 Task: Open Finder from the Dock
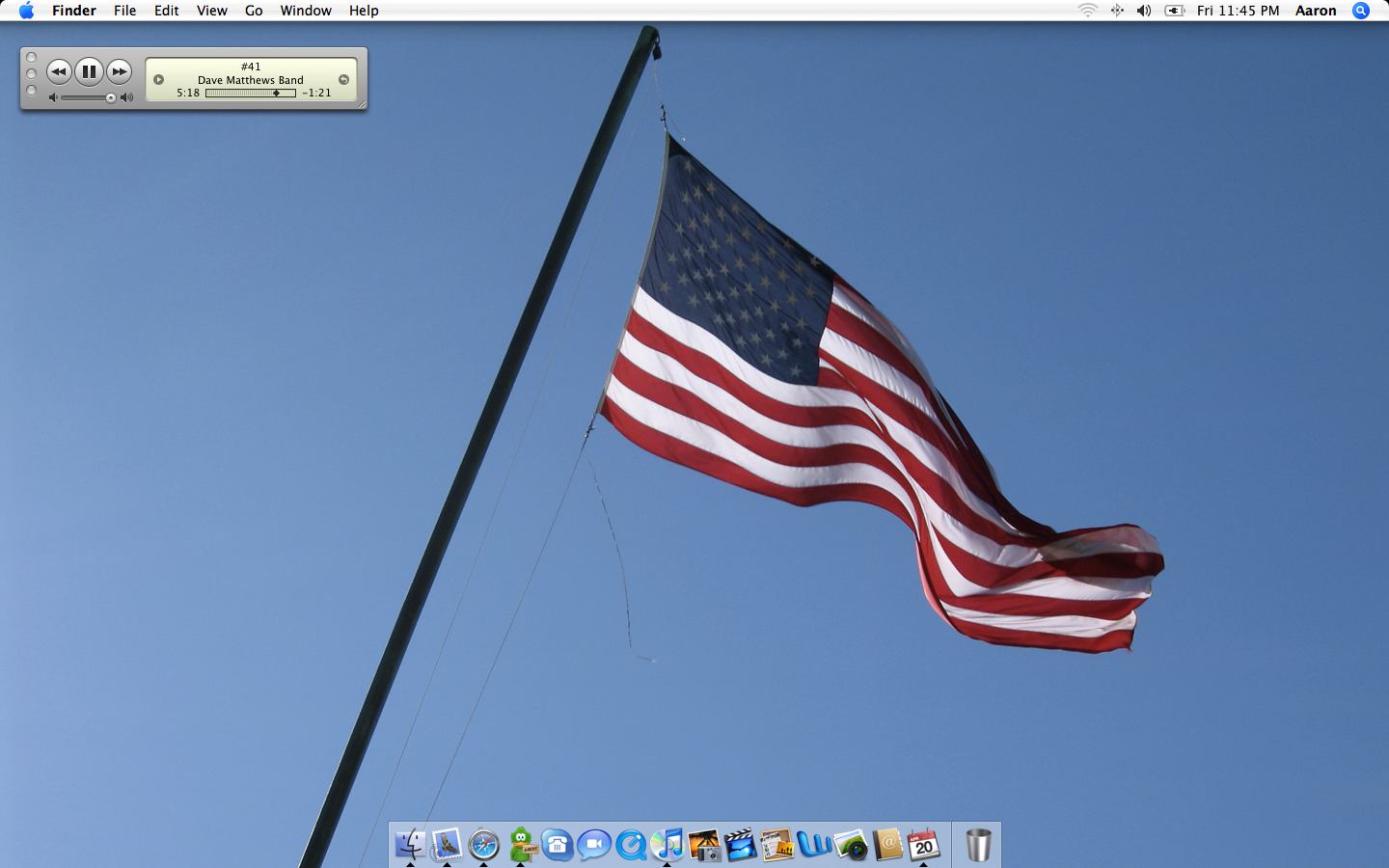pos(410,845)
